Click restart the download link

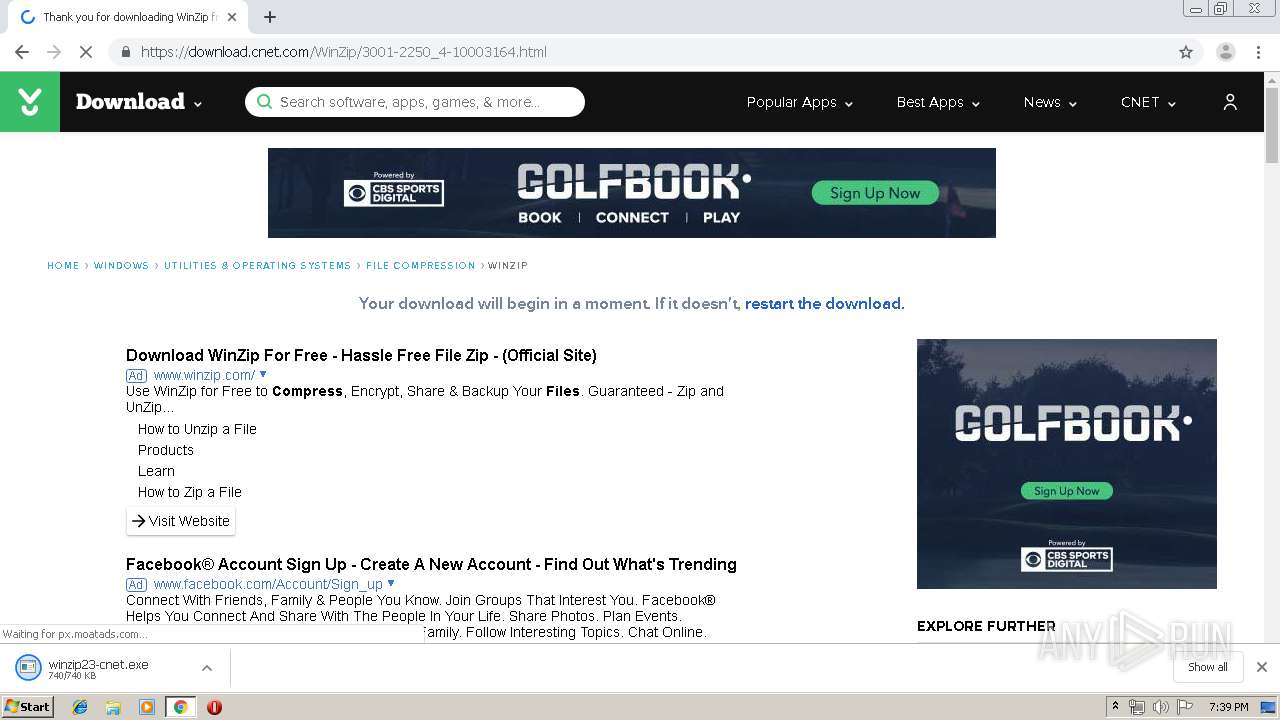tap(823, 304)
